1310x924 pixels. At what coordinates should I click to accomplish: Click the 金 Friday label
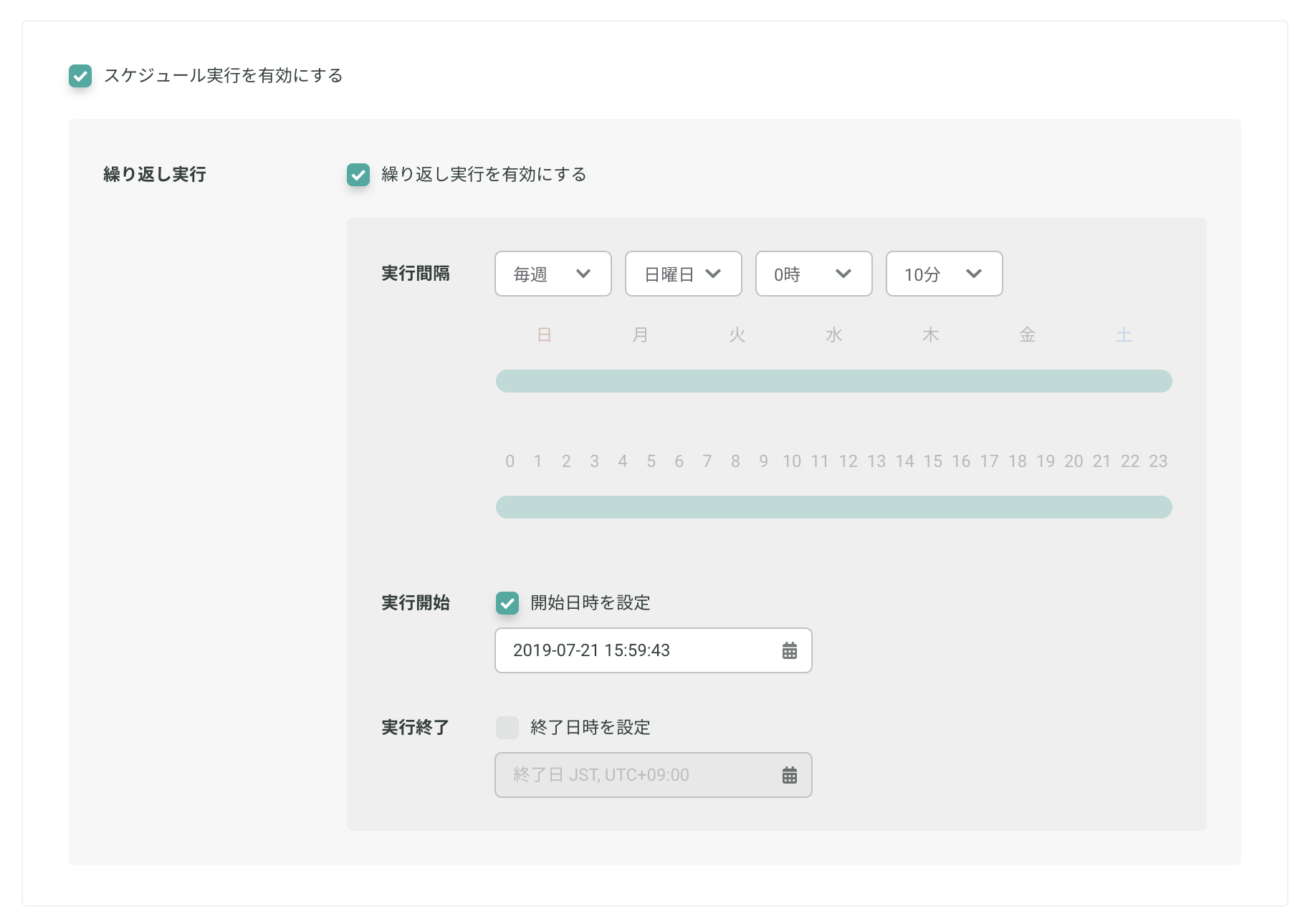coord(1028,335)
